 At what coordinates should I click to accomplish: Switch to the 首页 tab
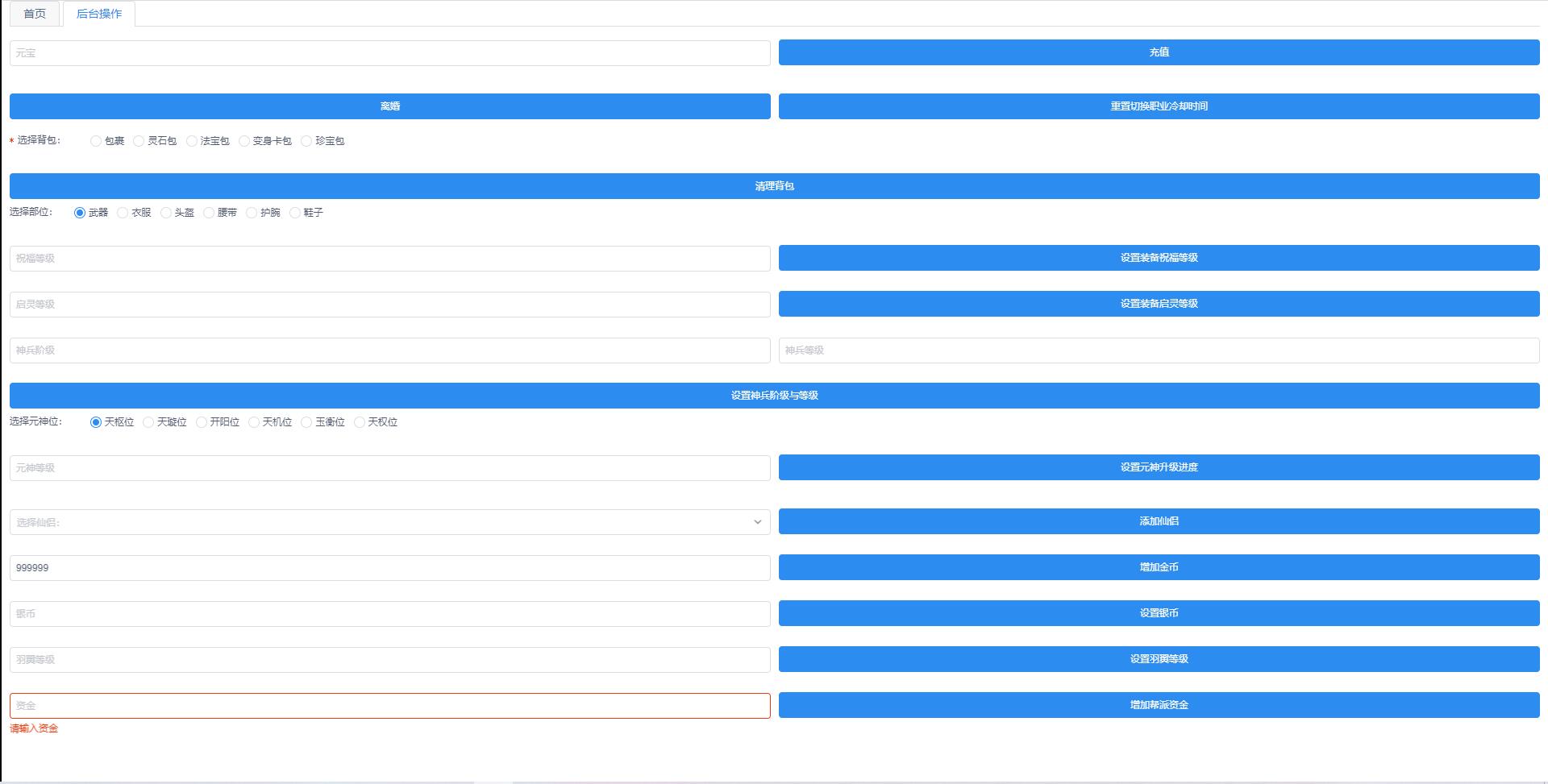tap(35, 14)
